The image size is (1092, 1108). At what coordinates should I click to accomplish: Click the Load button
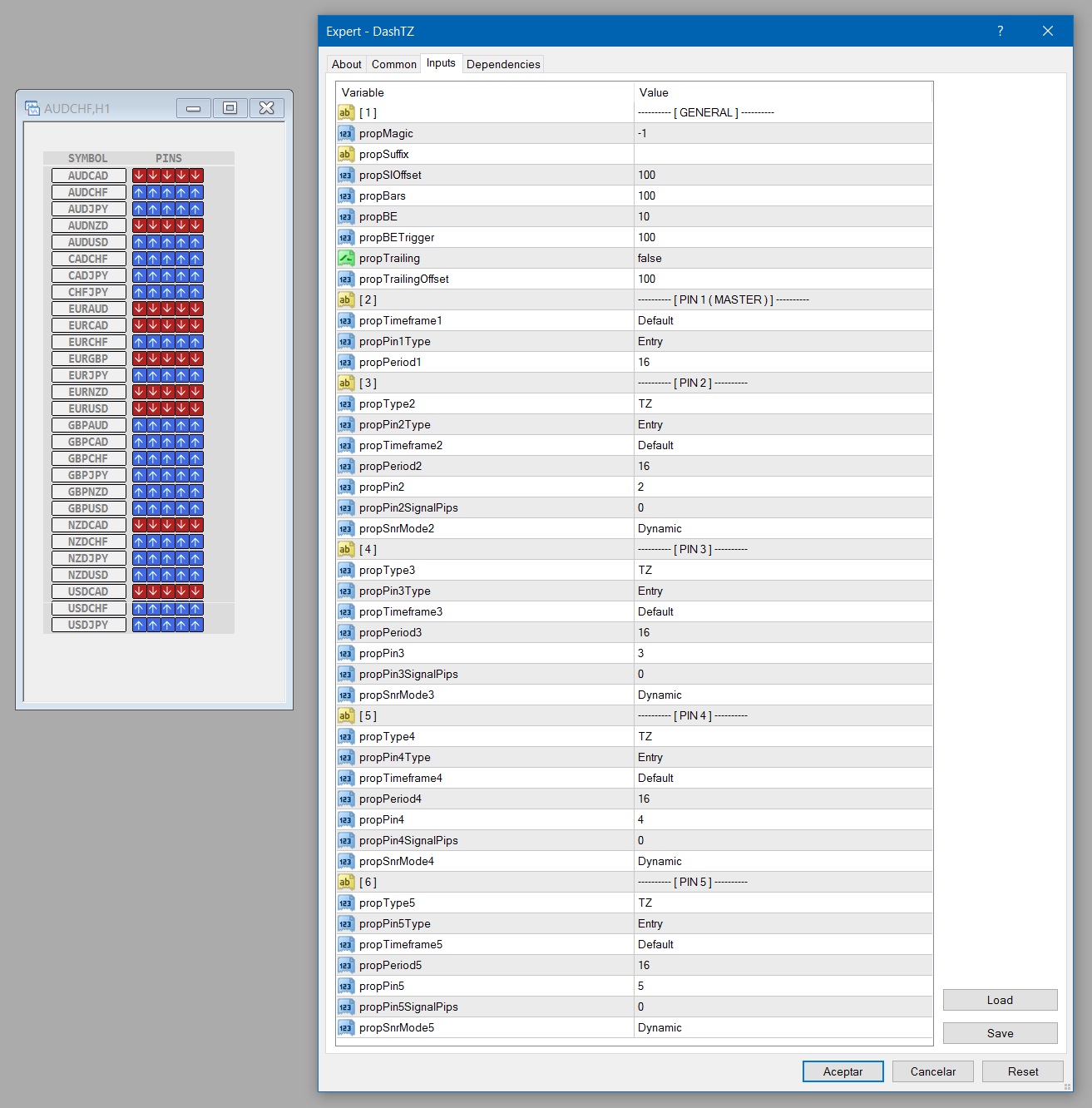pyautogui.click(x=1000, y=1000)
